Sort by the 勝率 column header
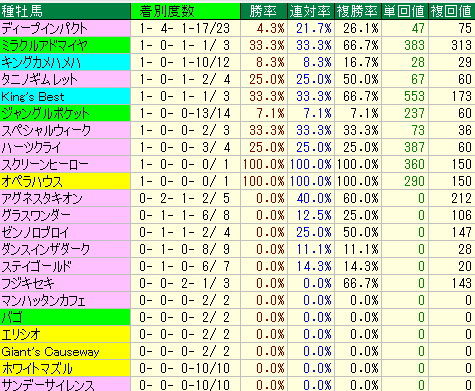This screenshot has height=391, width=475. pyautogui.click(x=263, y=12)
